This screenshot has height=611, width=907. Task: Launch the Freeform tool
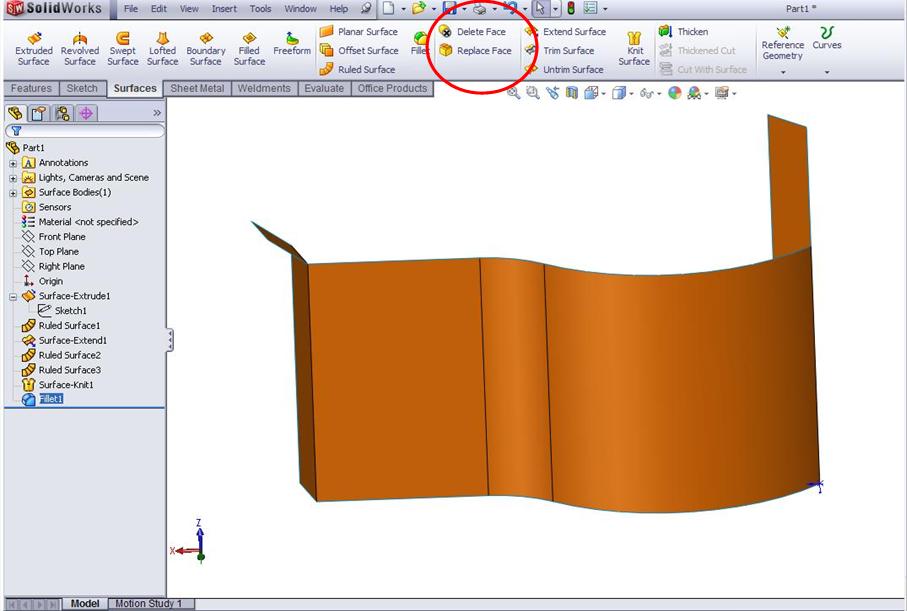(x=292, y=45)
